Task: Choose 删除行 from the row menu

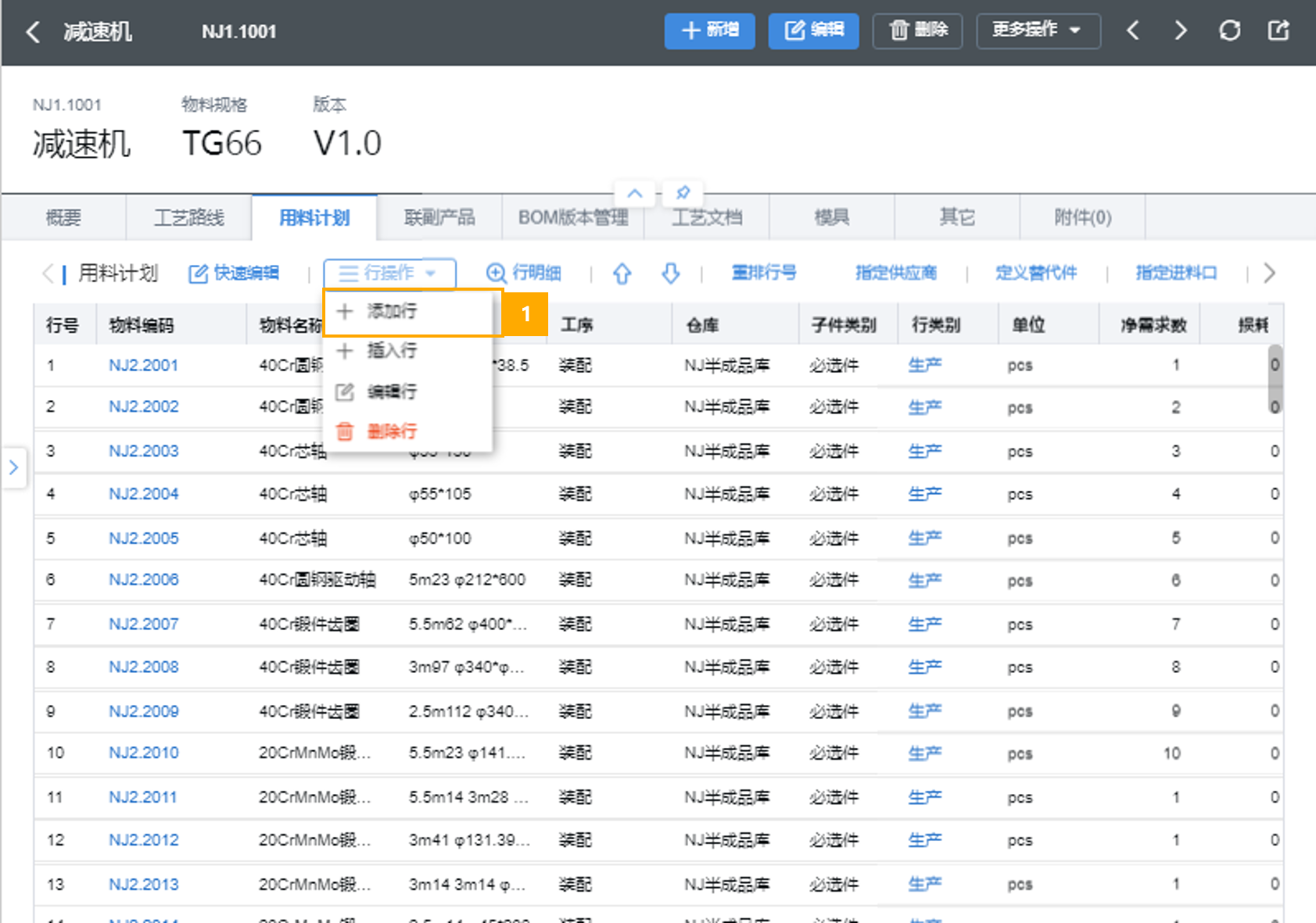Action: 407,431
